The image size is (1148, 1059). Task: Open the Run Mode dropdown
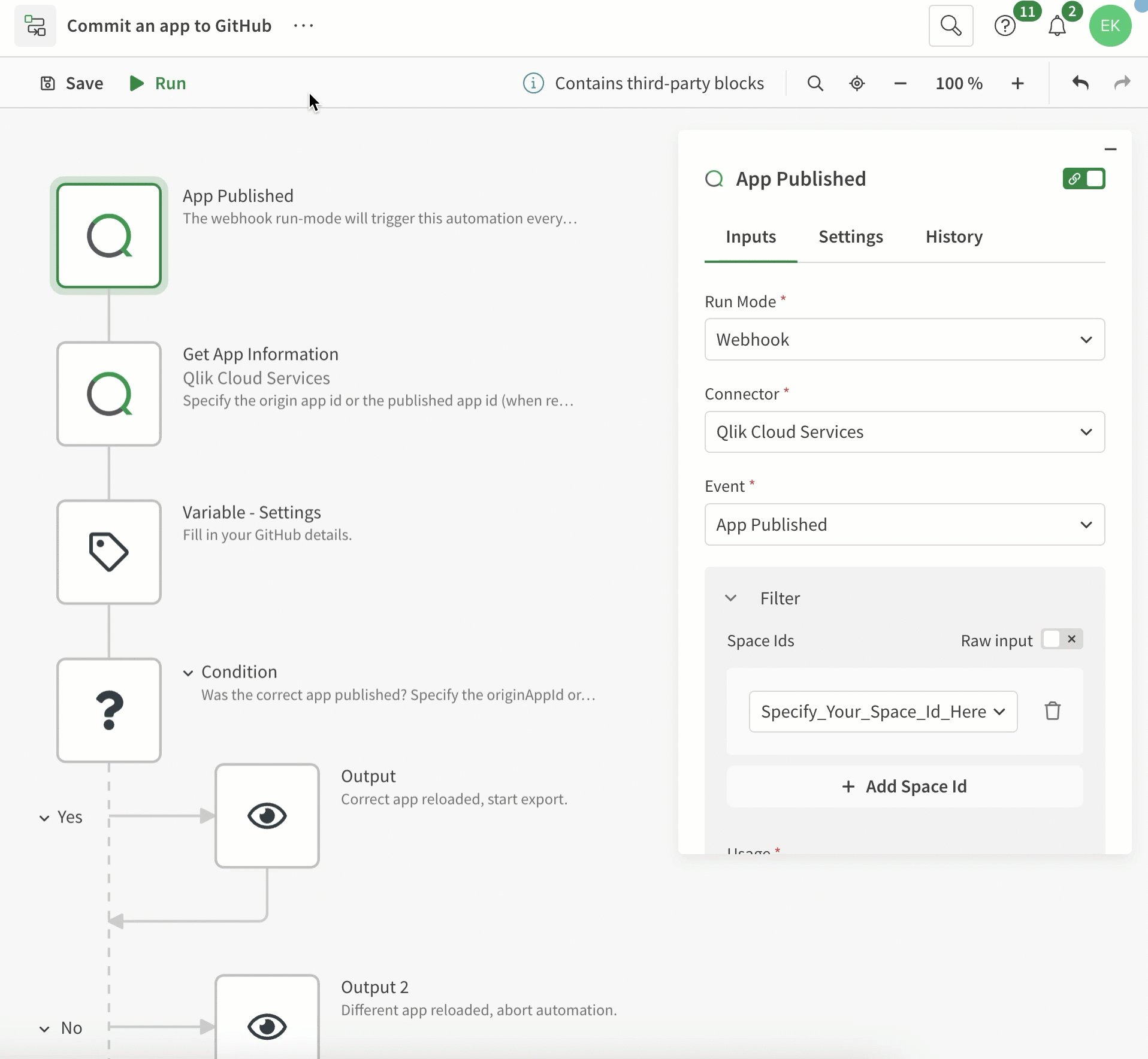(904, 340)
